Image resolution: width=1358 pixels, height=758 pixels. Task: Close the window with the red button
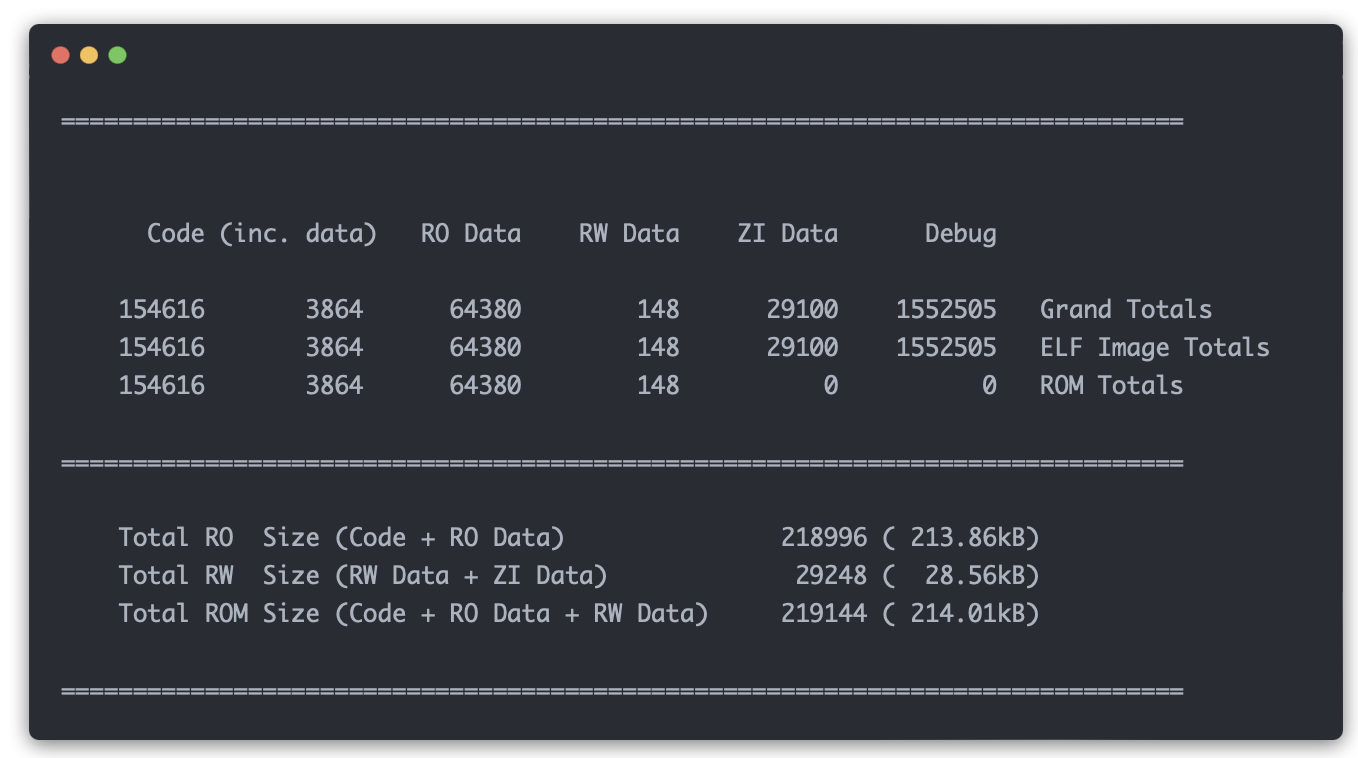(x=60, y=55)
